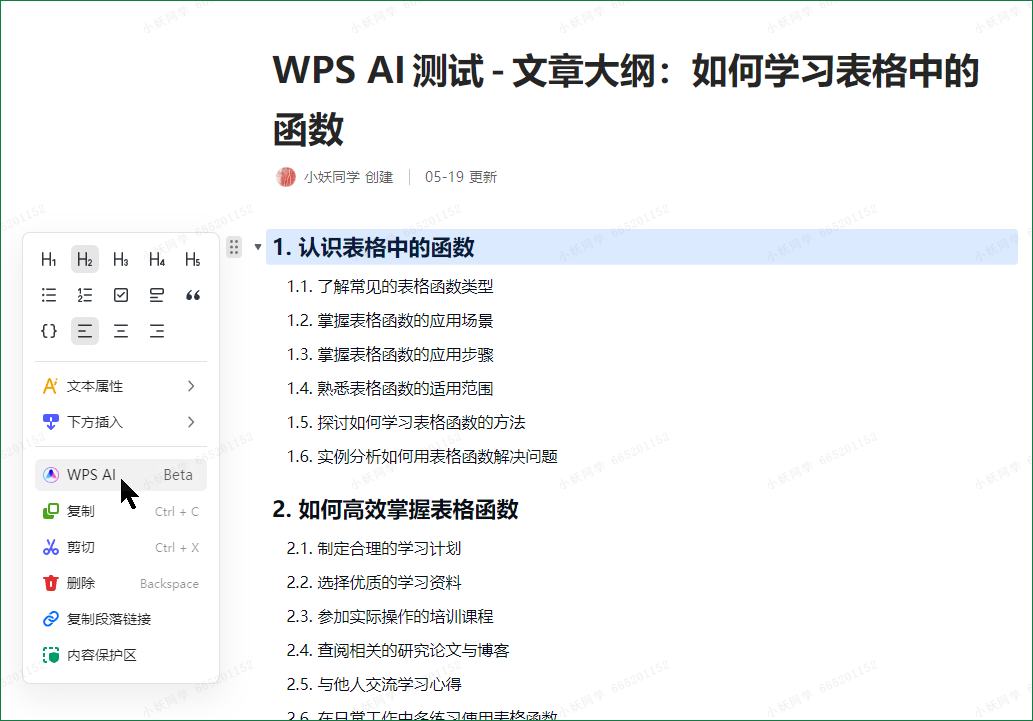Apply Heading 5 style

coord(193,260)
